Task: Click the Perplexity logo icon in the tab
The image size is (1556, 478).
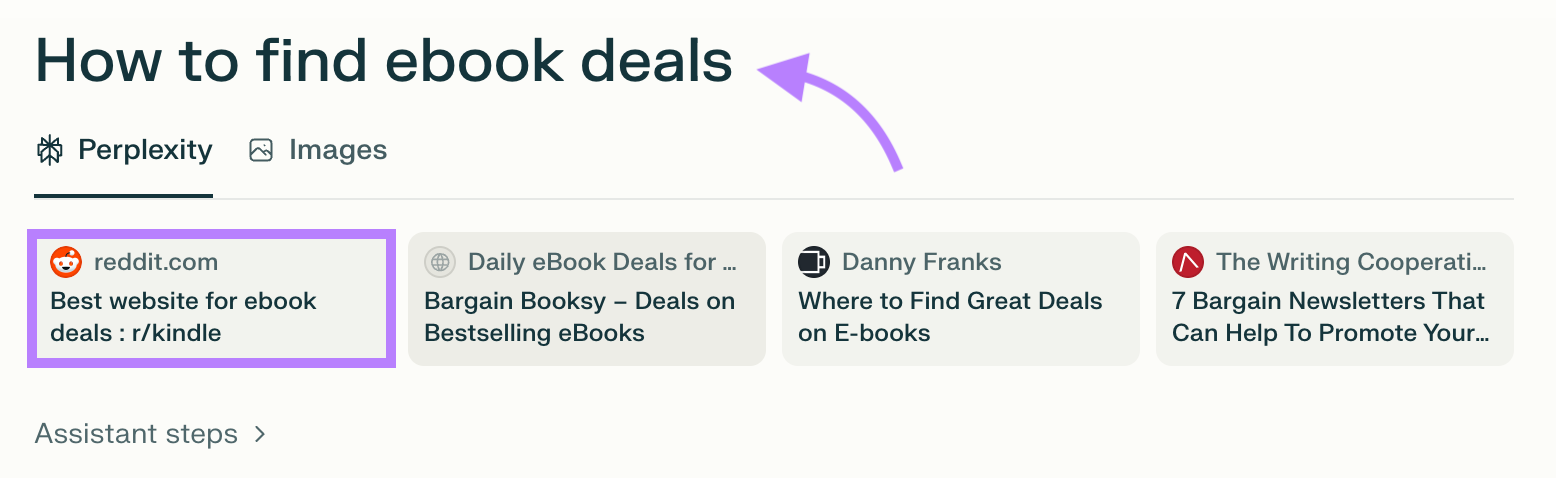Action: point(49,151)
